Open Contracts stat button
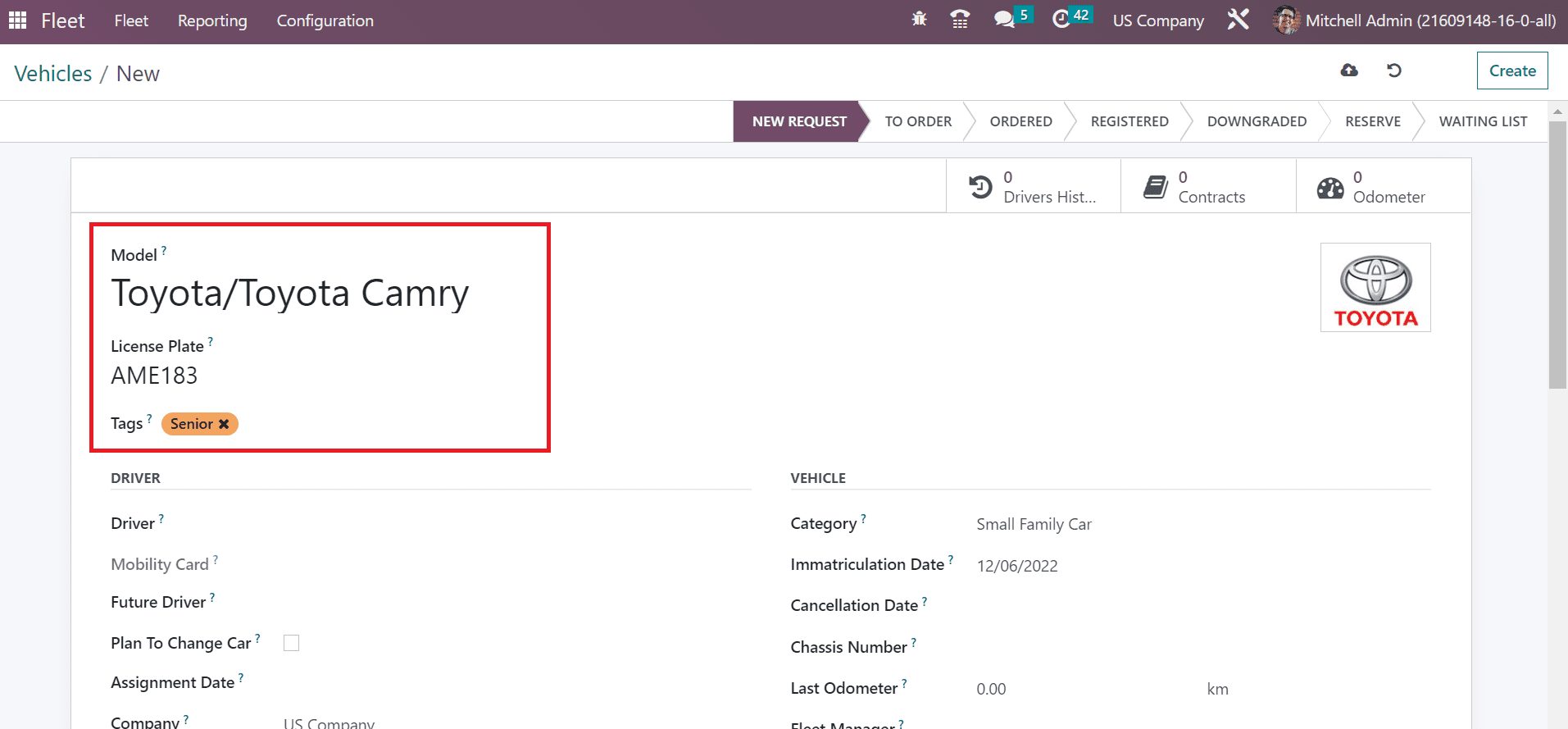 [x=1208, y=187]
